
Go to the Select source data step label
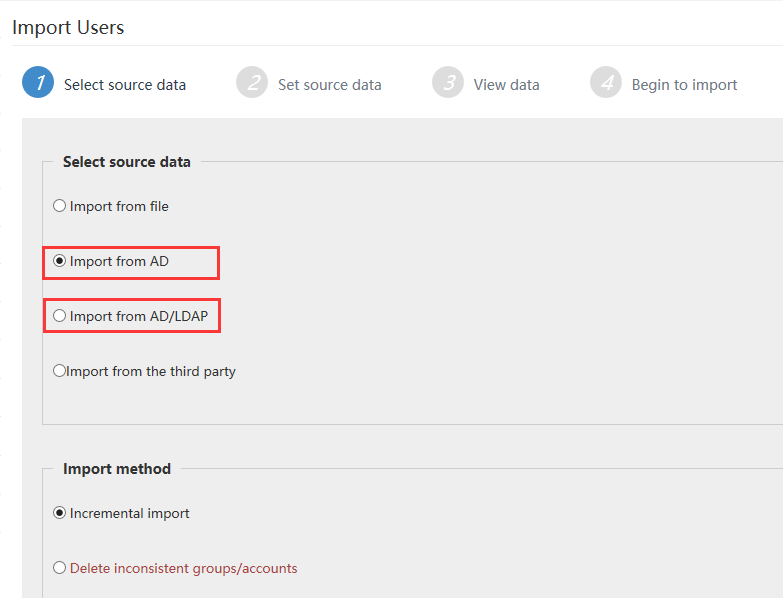click(125, 85)
